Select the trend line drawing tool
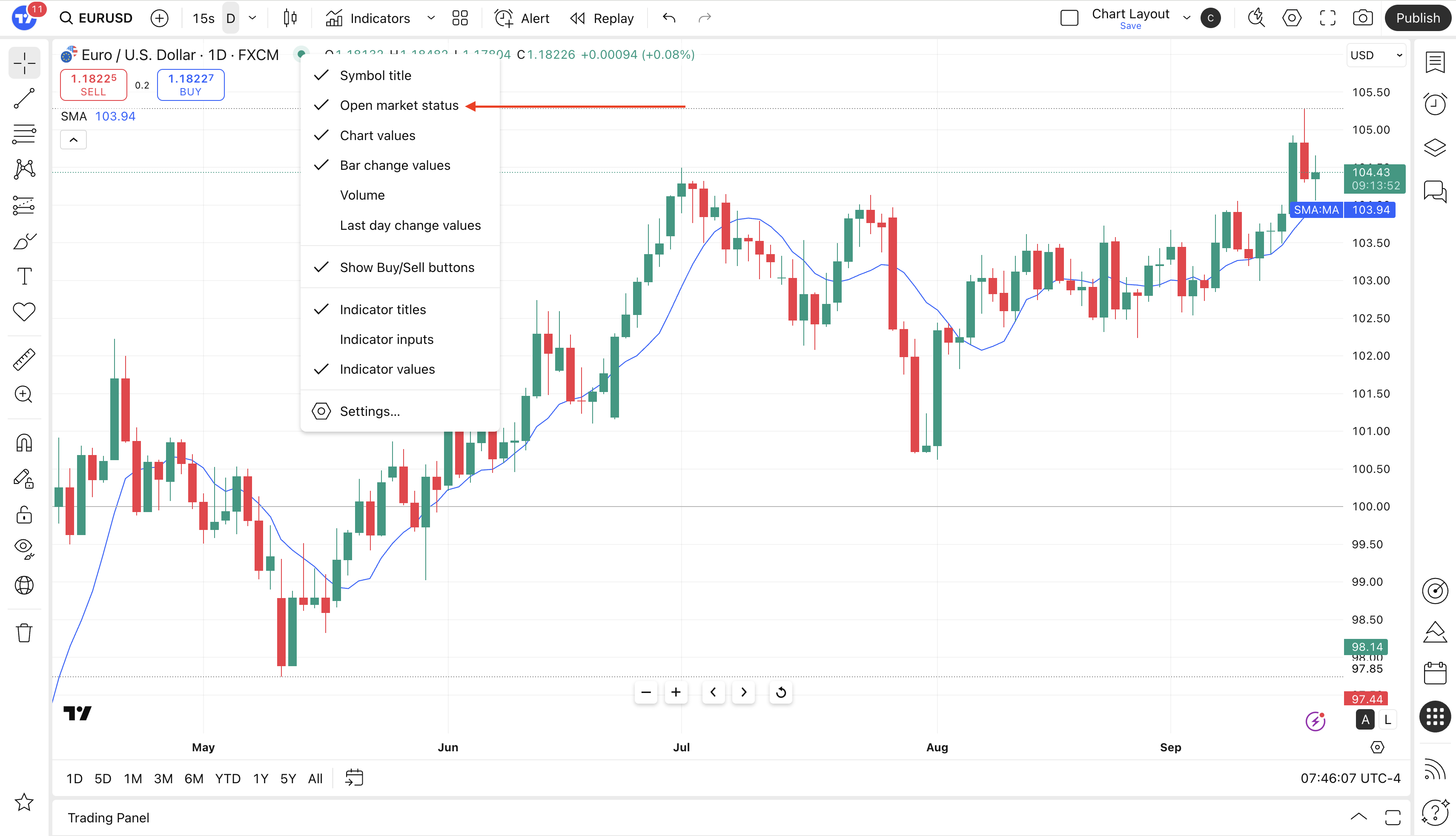 click(24, 99)
